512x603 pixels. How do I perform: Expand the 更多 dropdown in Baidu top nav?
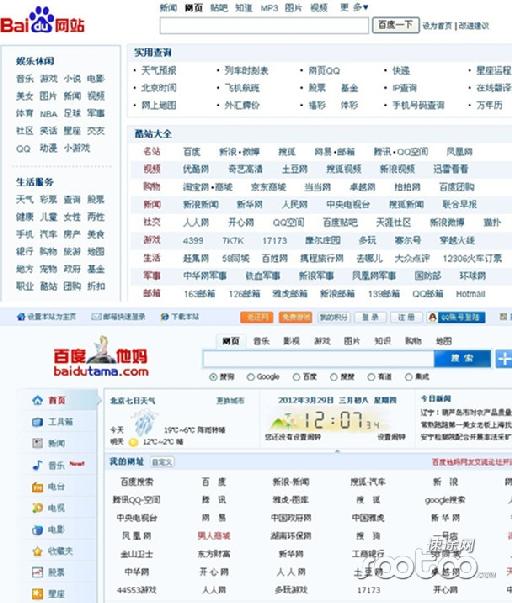point(354,7)
